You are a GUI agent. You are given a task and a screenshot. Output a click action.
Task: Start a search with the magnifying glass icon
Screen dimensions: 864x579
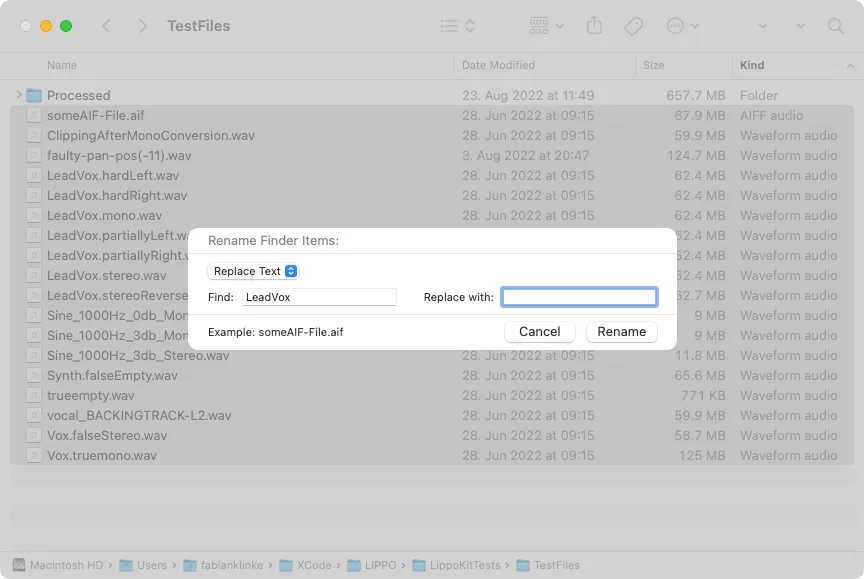pos(837,26)
